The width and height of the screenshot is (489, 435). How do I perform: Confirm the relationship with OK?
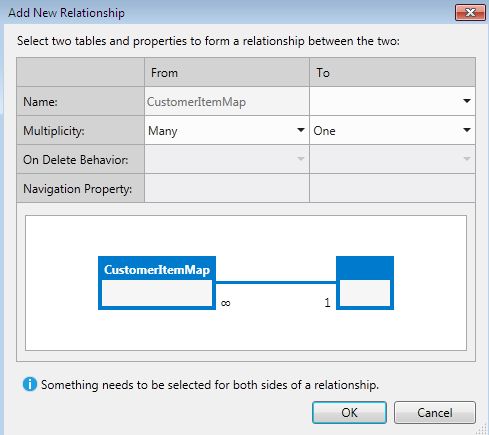[x=349, y=413]
